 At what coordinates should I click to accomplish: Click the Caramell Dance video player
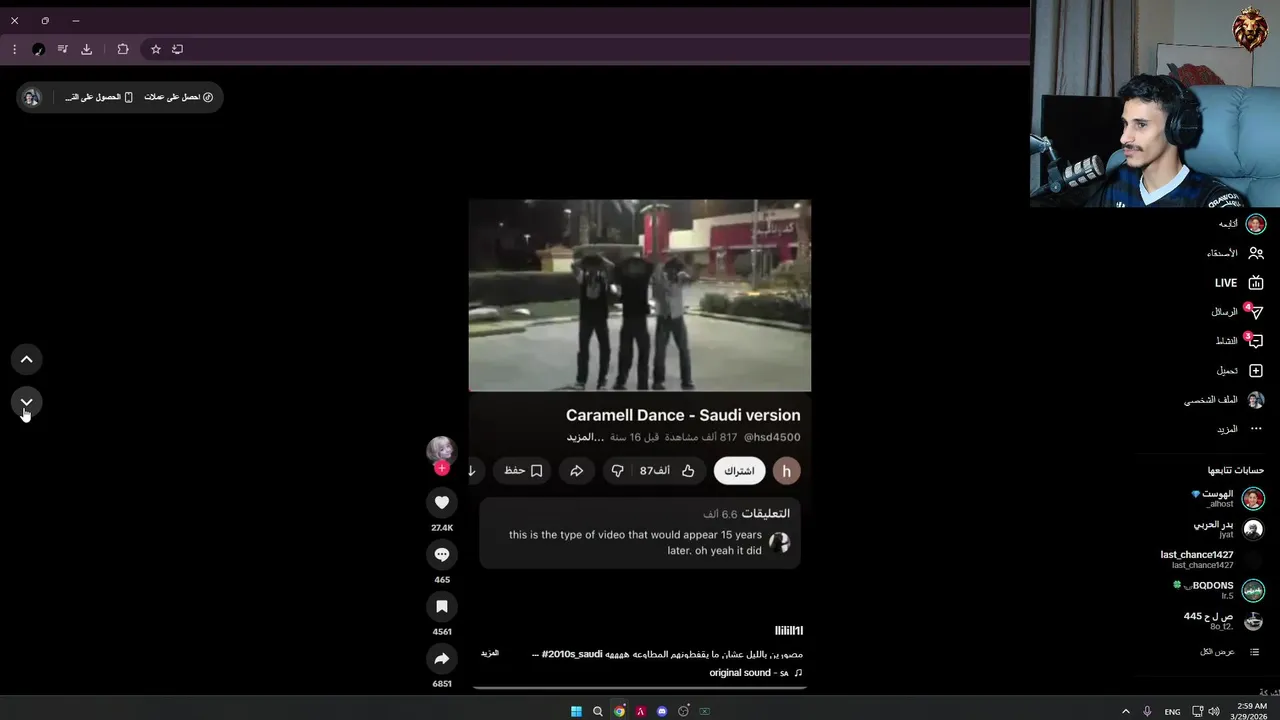[640, 295]
